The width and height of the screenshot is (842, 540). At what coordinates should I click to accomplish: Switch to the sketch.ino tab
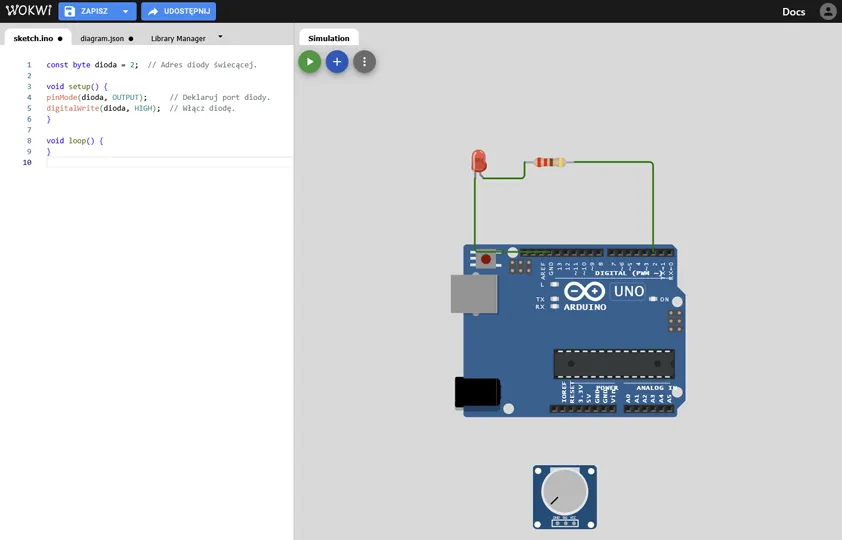click(x=38, y=38)
